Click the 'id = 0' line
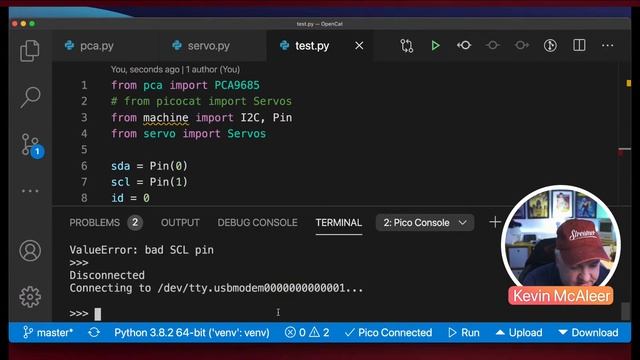Screen dimensions: 640x360 (130, 198)
